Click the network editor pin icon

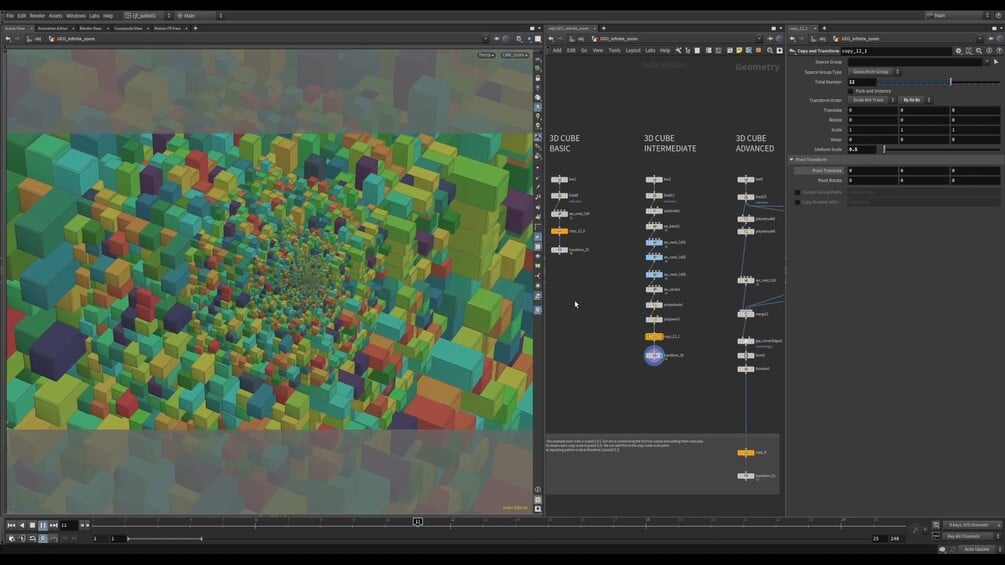(x=770, y=39)
